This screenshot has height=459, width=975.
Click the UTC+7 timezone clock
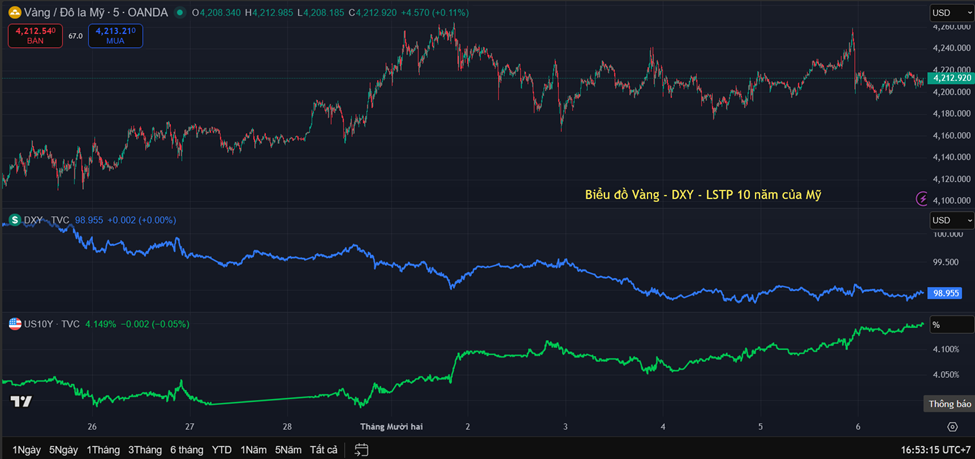(935, 449)
